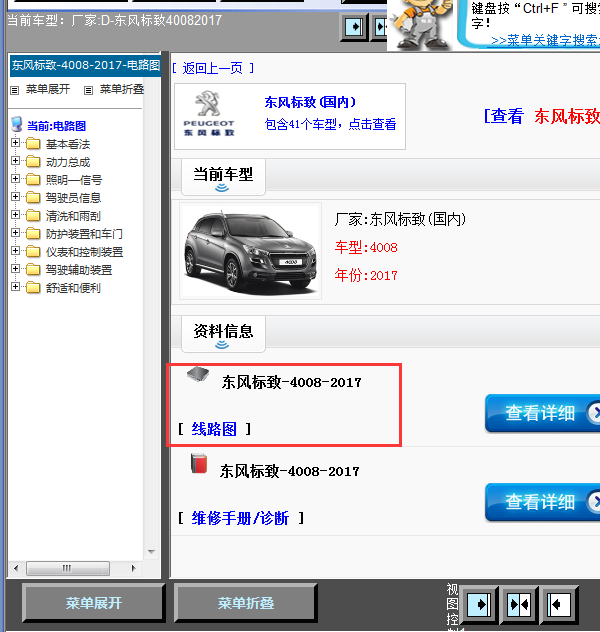Click the 当前:电路图 tree root

(56, 126)
